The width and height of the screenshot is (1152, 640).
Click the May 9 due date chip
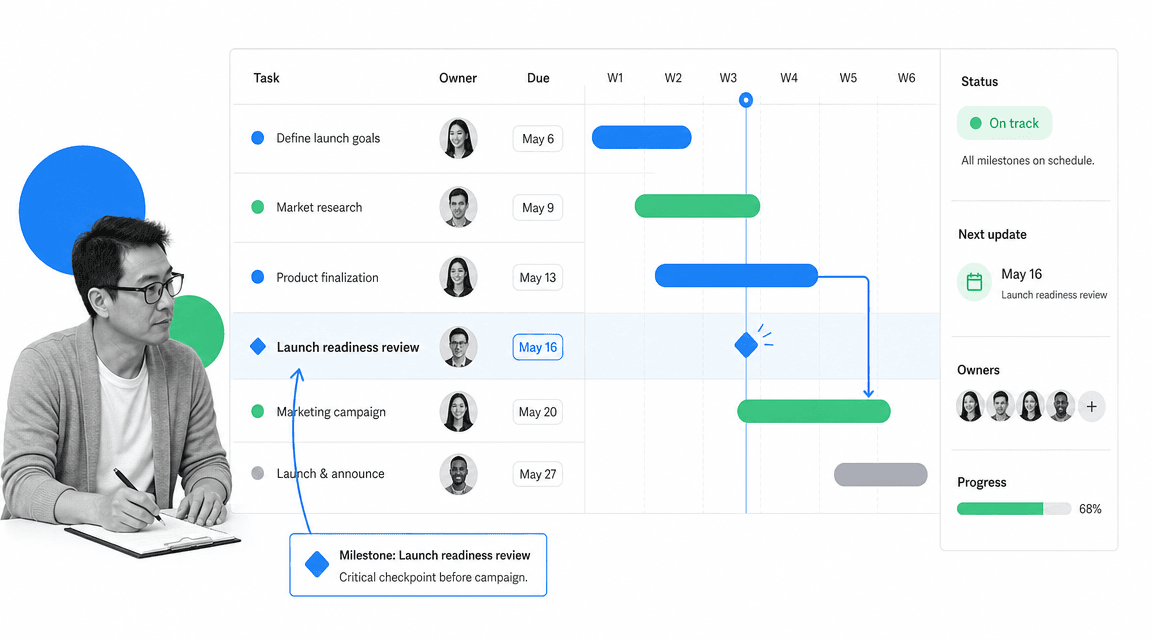click(538, 208)
